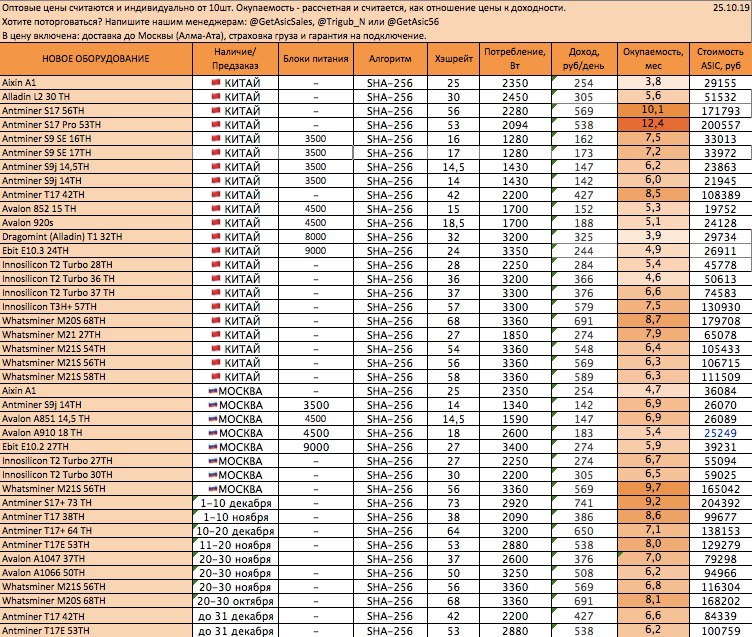Select the payback cell 9,2
752x637 pixels.
[653, 502]
